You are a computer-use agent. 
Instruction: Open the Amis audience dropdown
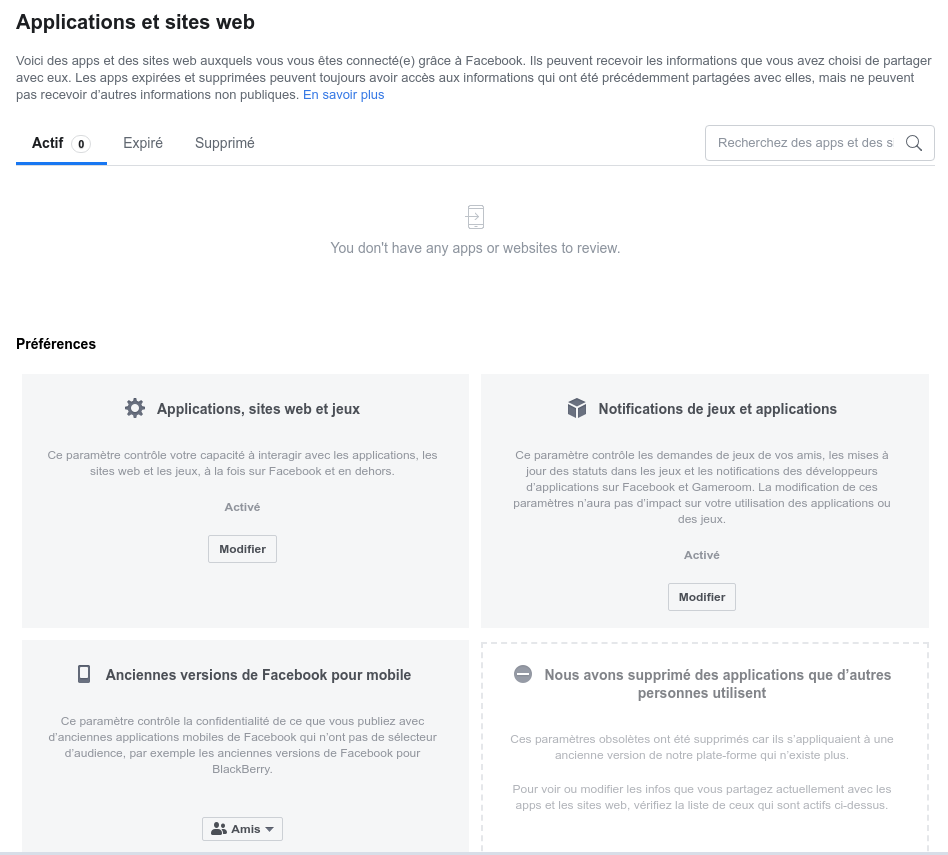point(242,829)
